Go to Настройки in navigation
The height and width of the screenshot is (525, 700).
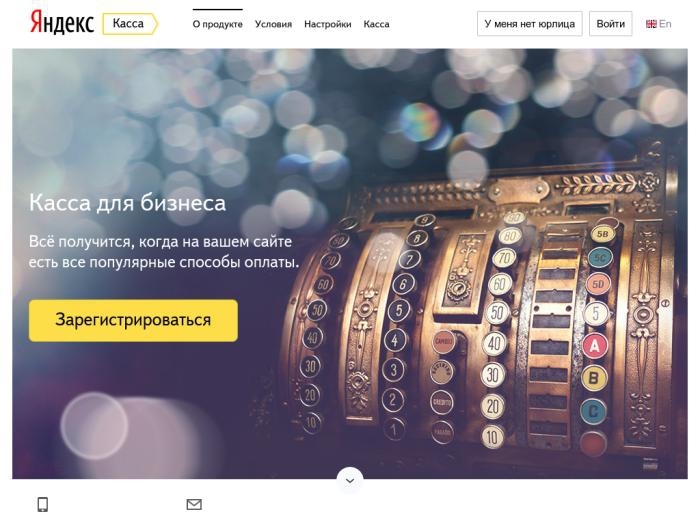pos(328,24)
